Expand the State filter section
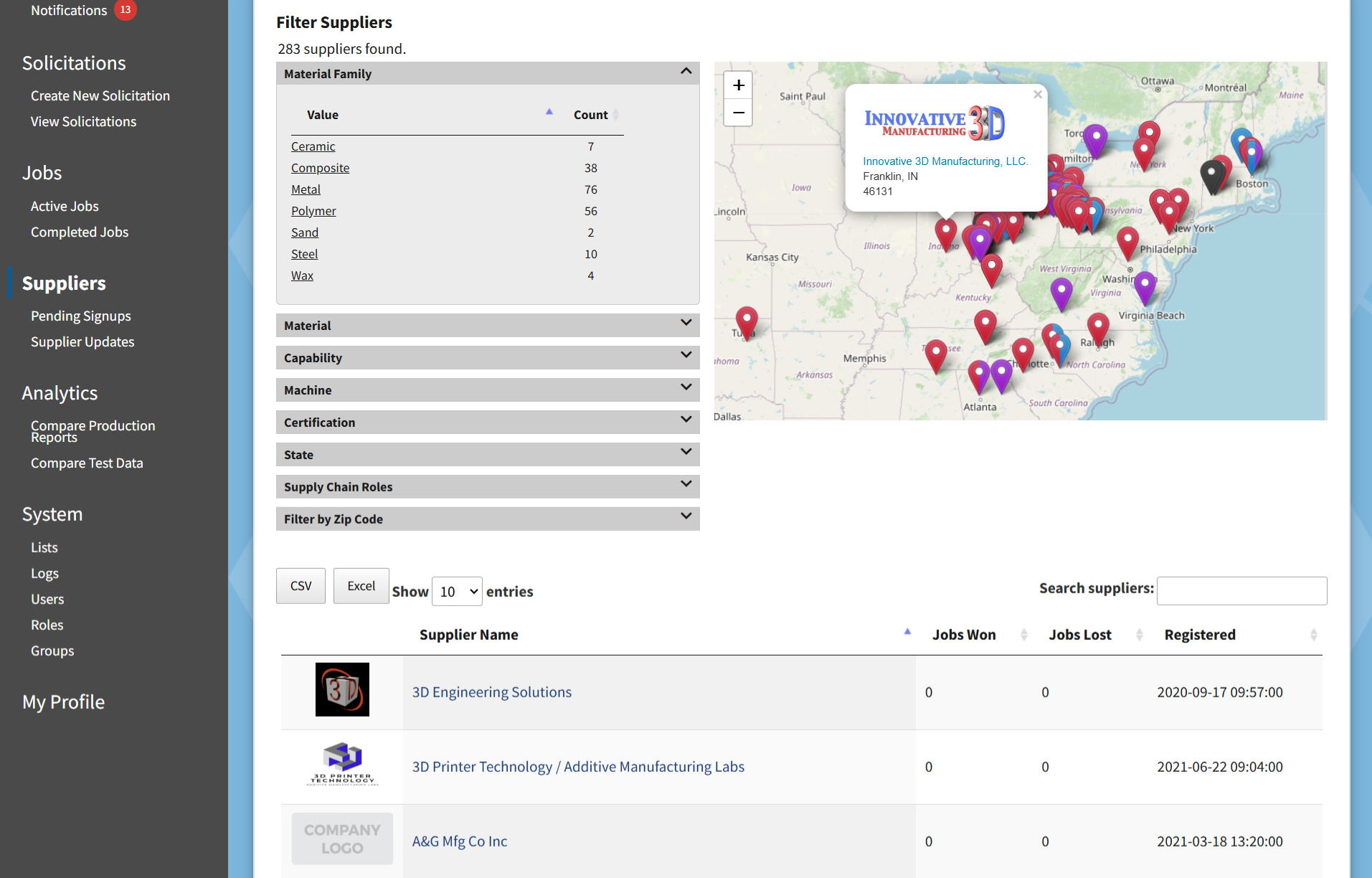Screen dimensions: 1372x878 (x=488, y=454)
